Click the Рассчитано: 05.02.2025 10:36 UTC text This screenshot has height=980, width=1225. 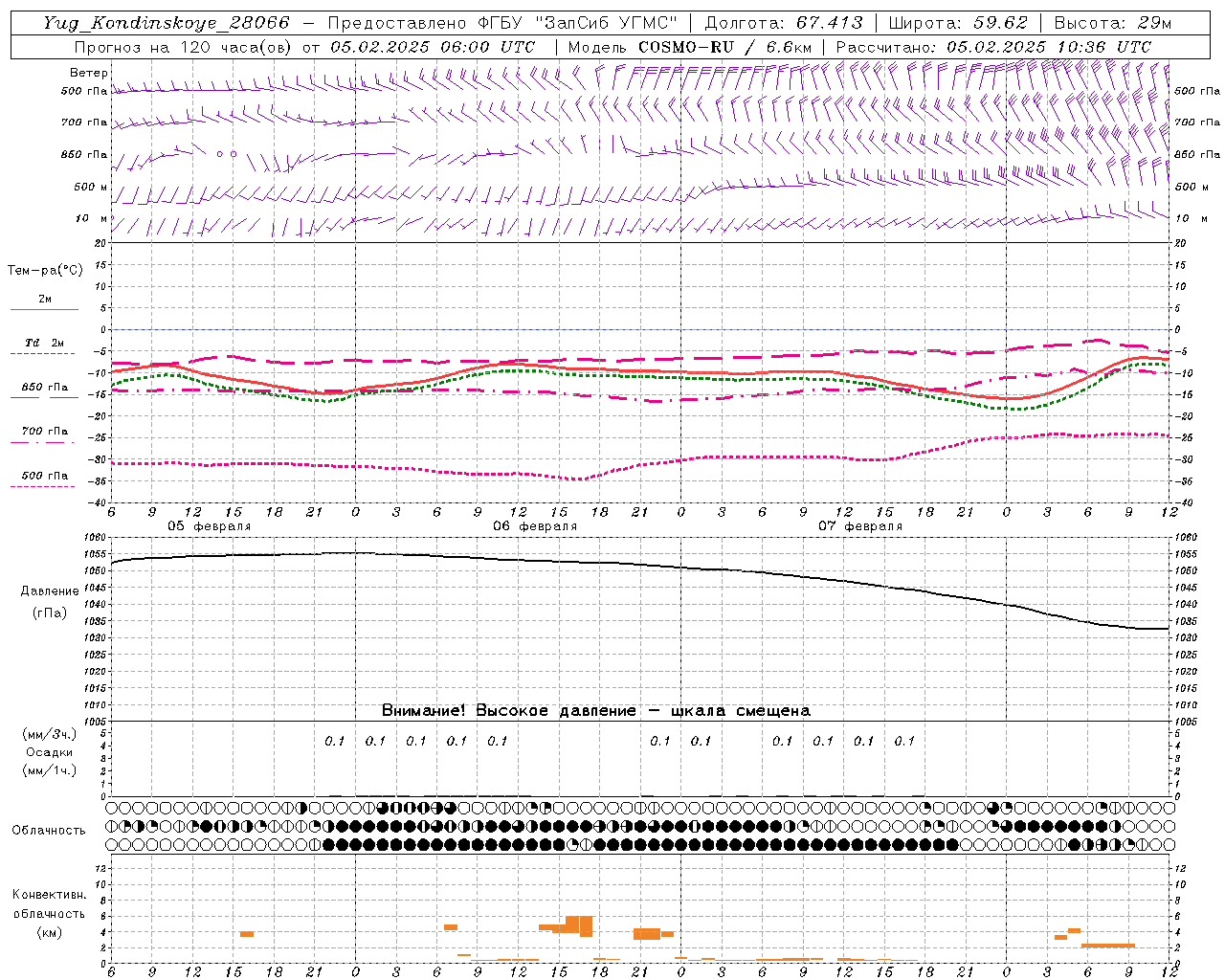[993, 47]
